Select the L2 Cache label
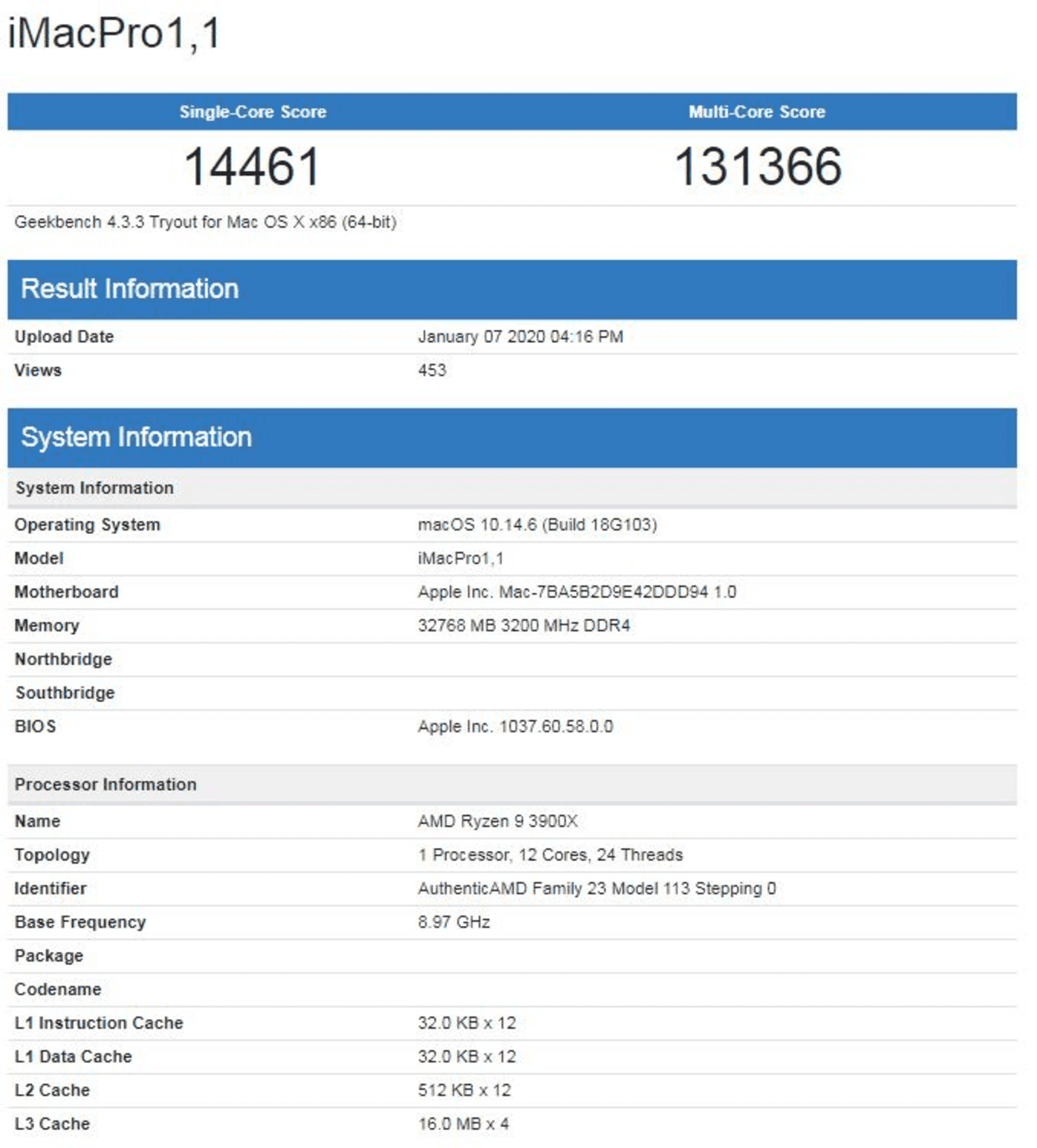This screenshot has width=1037, height=1148. click(52, 1092)
